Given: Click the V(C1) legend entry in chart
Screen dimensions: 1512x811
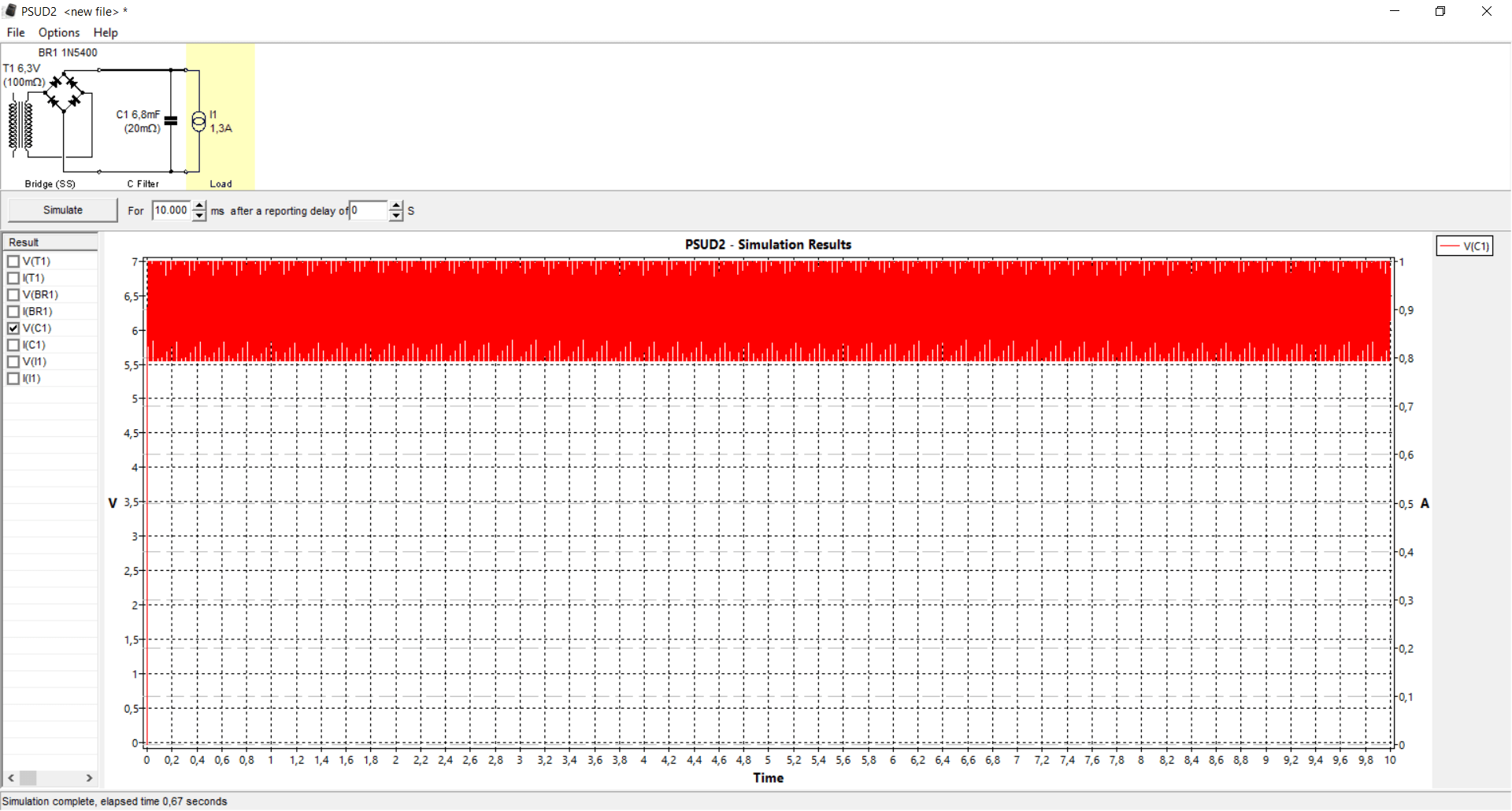Looking at the screenshot, I should click(1465, 246).
